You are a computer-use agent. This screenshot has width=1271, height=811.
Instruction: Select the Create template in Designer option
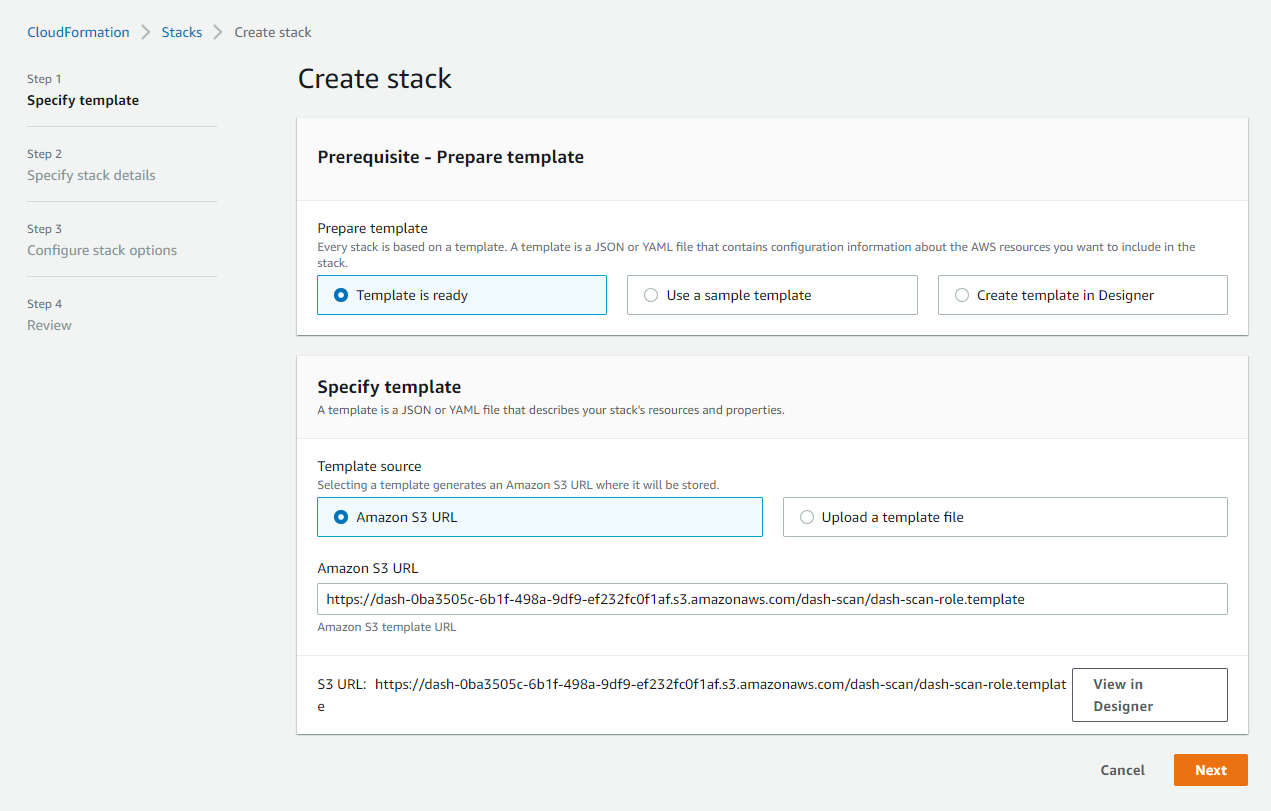tap(962, 295)
